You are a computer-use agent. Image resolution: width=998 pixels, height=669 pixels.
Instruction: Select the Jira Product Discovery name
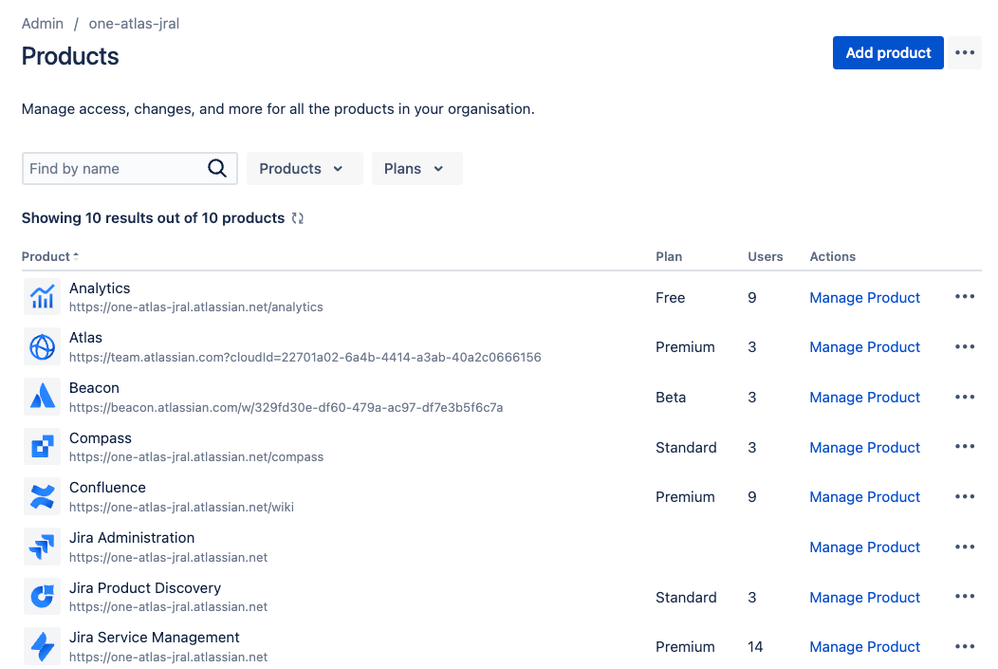tap(145, 588)
